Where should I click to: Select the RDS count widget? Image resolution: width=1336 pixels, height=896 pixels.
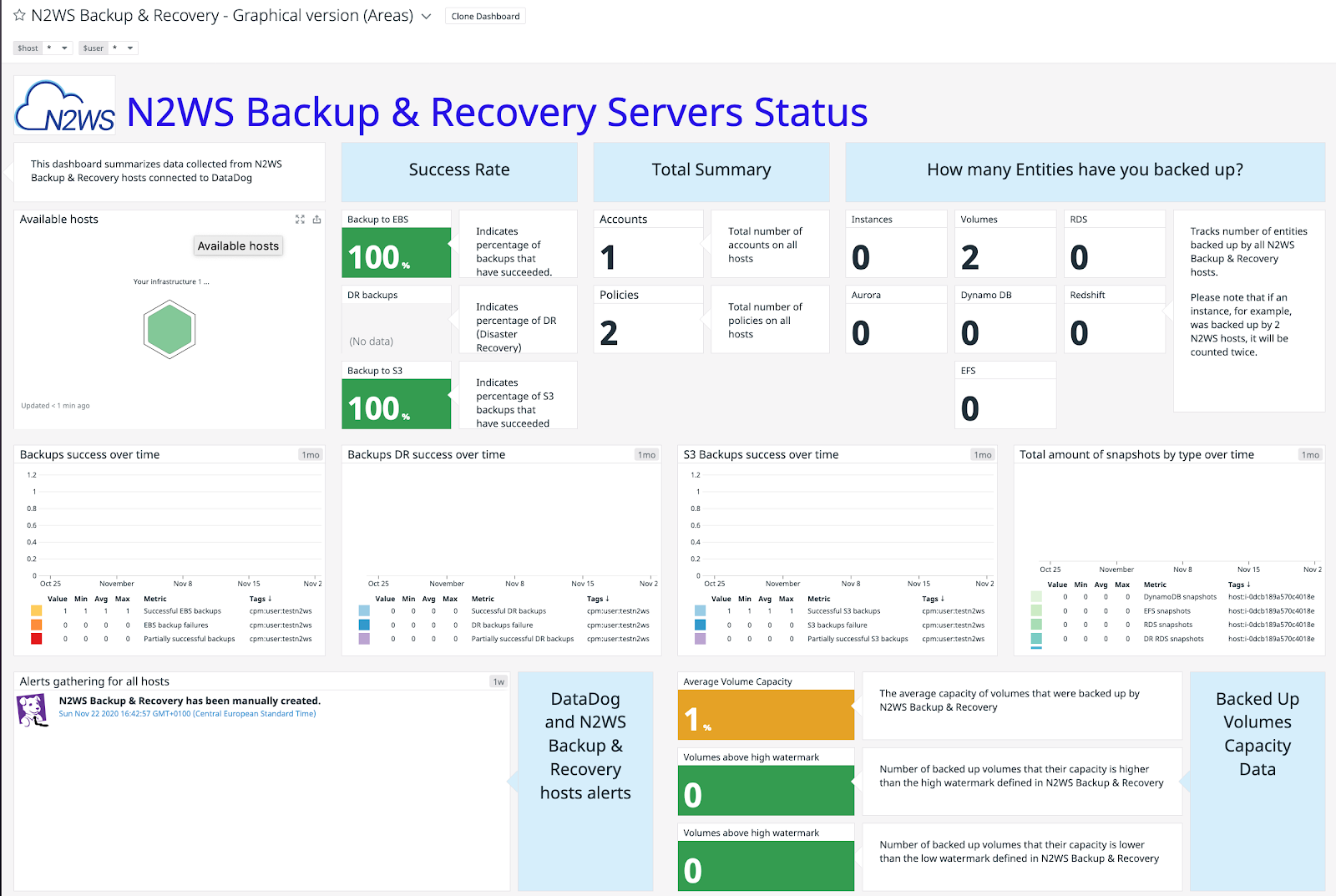tap(1115, 244)
